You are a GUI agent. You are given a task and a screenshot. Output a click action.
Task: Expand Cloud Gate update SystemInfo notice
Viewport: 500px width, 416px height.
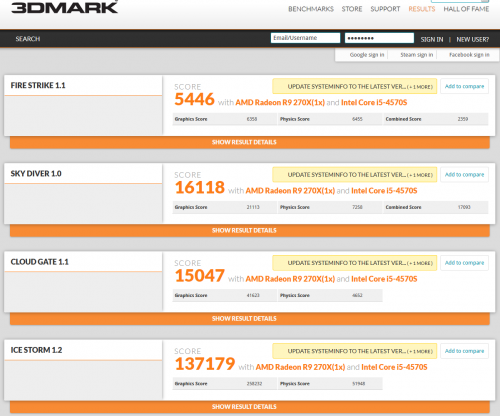tap(355, 263)
